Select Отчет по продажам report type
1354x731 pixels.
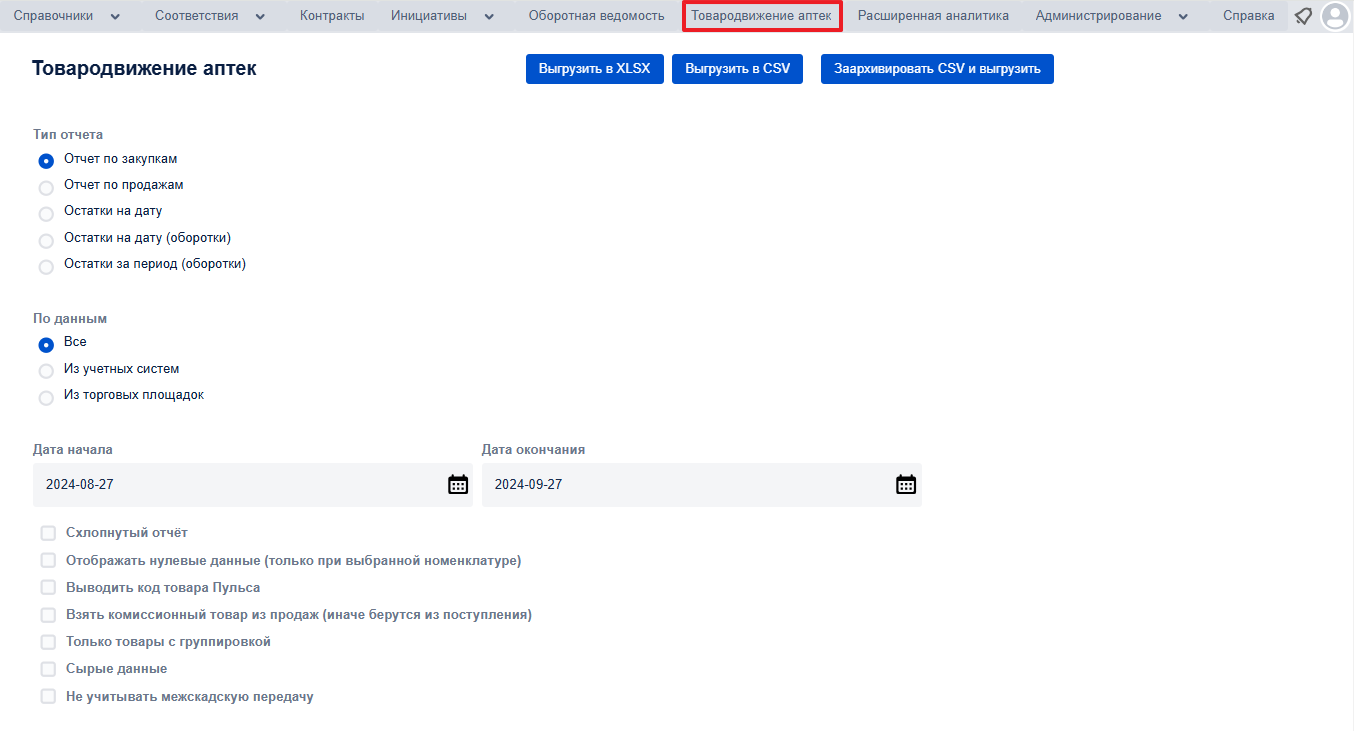46,187
